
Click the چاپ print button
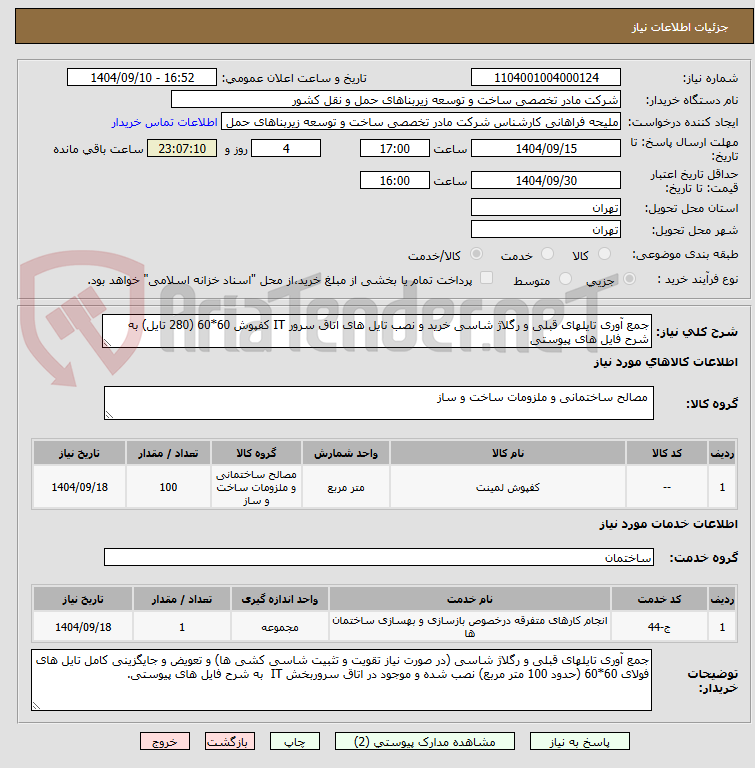[294, 742]
